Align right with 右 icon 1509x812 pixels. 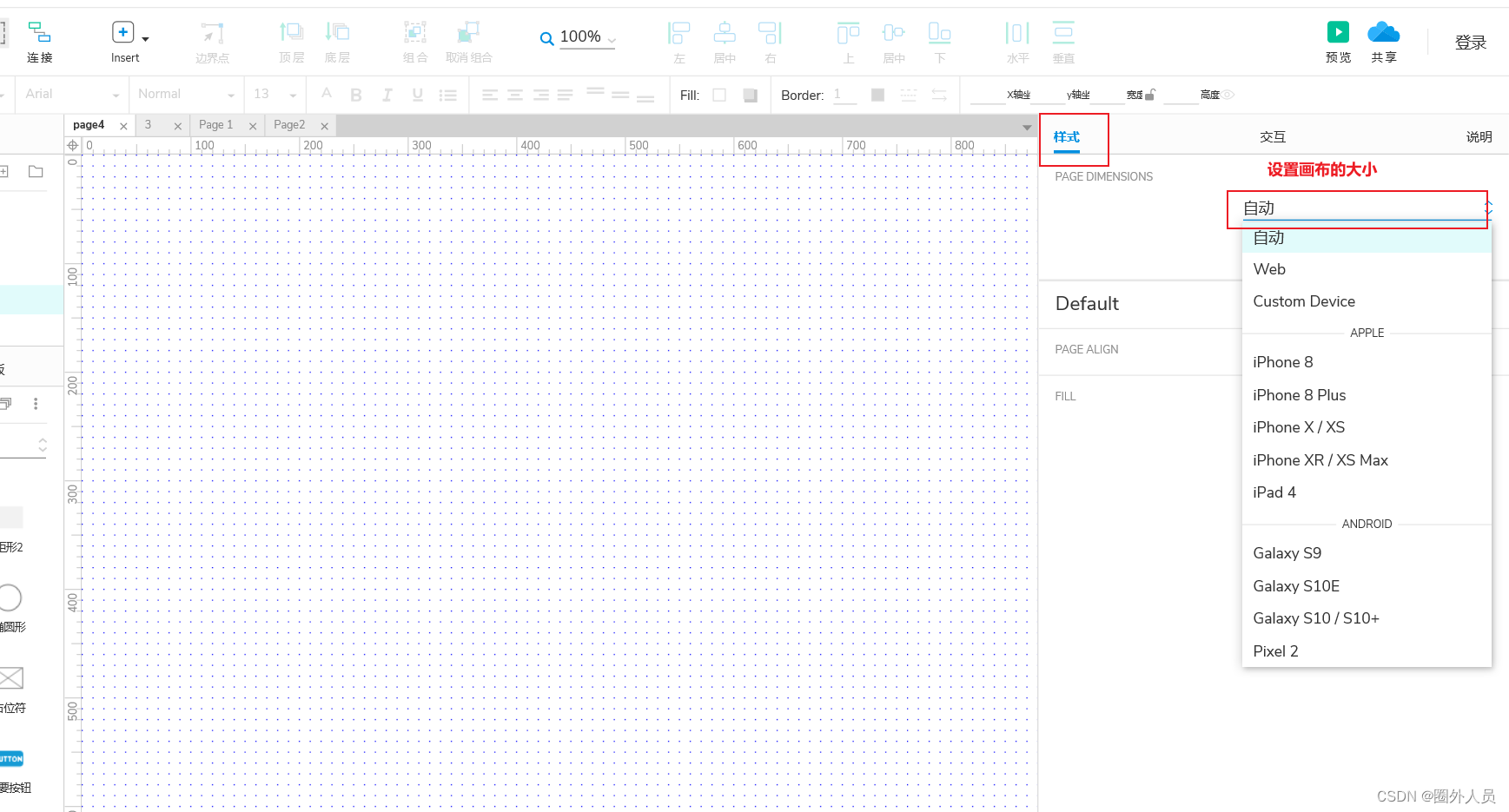[770, 33]
